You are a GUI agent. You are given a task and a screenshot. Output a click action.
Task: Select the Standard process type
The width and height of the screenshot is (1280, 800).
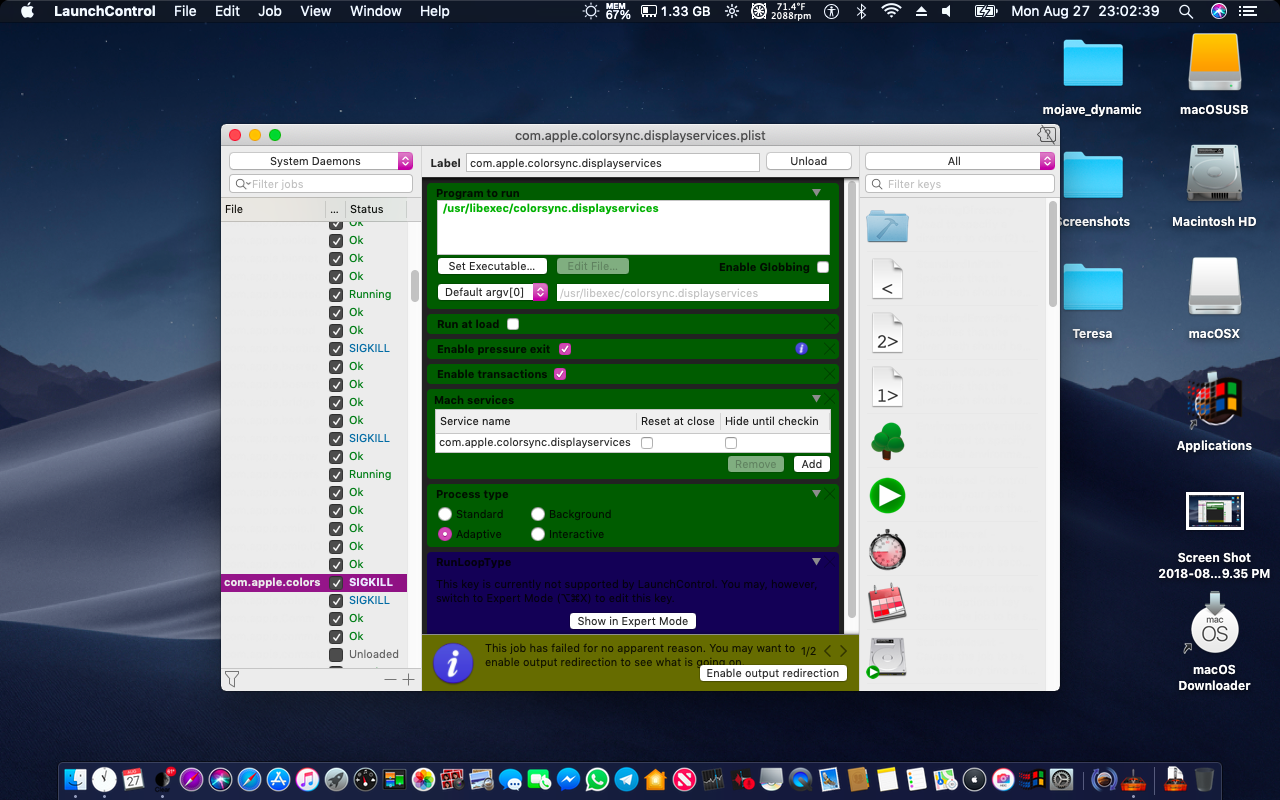[x=445, y=514]
